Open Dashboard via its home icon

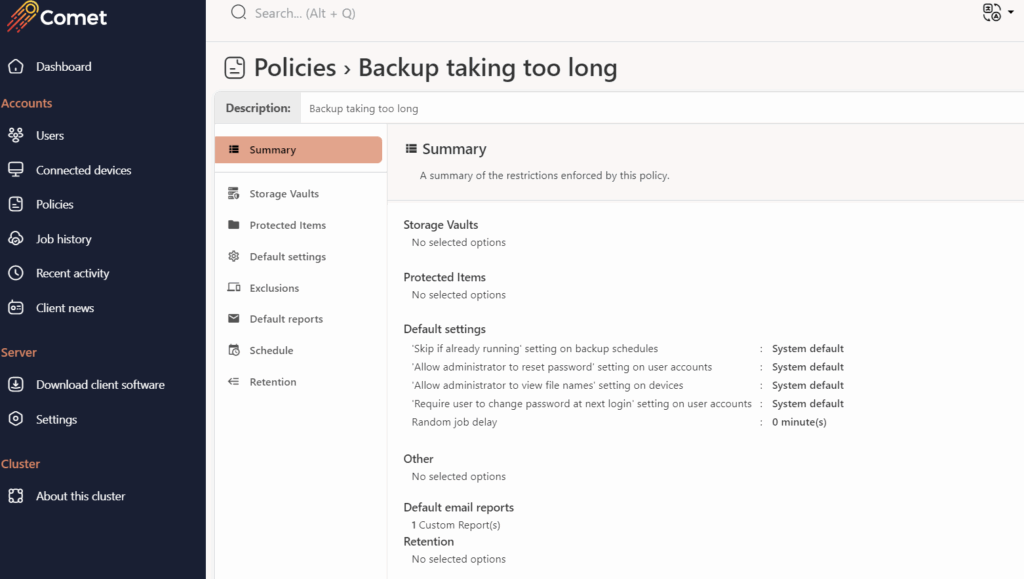[x=15, y=67]
